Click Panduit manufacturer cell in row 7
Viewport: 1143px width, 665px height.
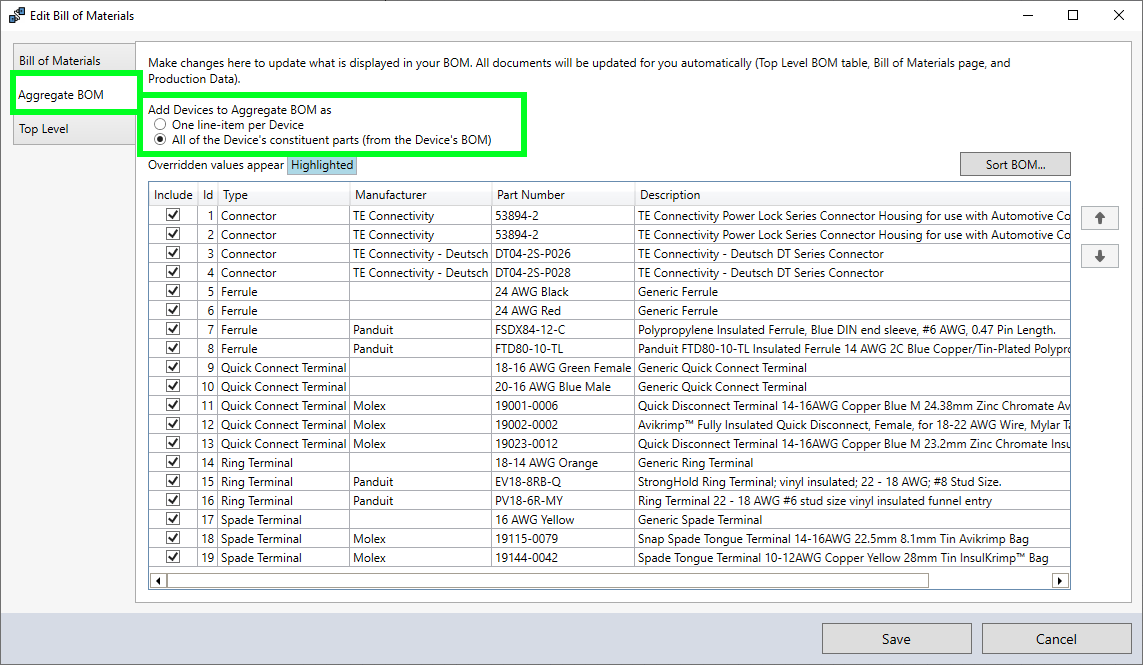(x=421, y=330)
